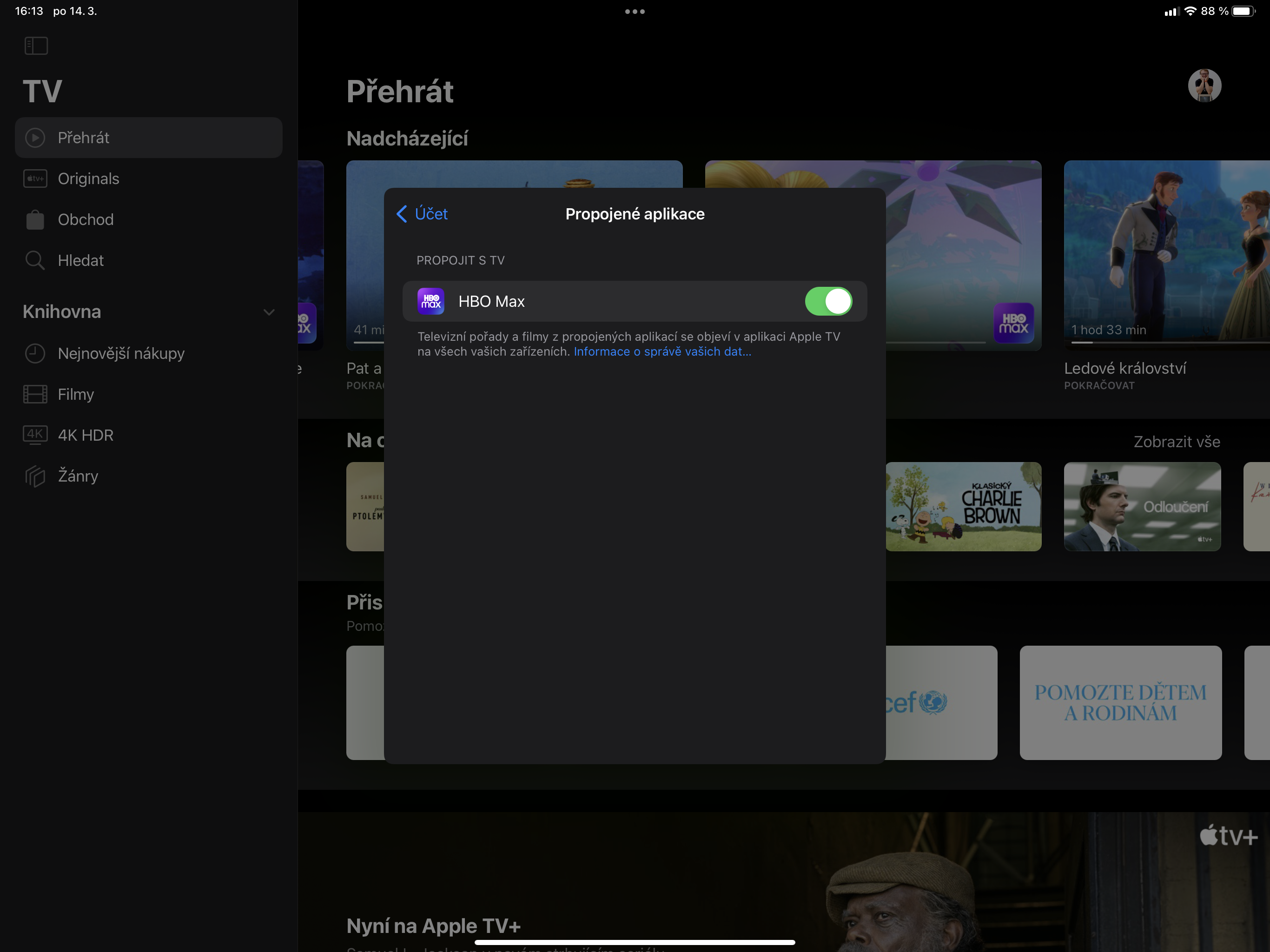
Task: Click HBO Max app icon in dialog
Action: [x=430, y=301]
